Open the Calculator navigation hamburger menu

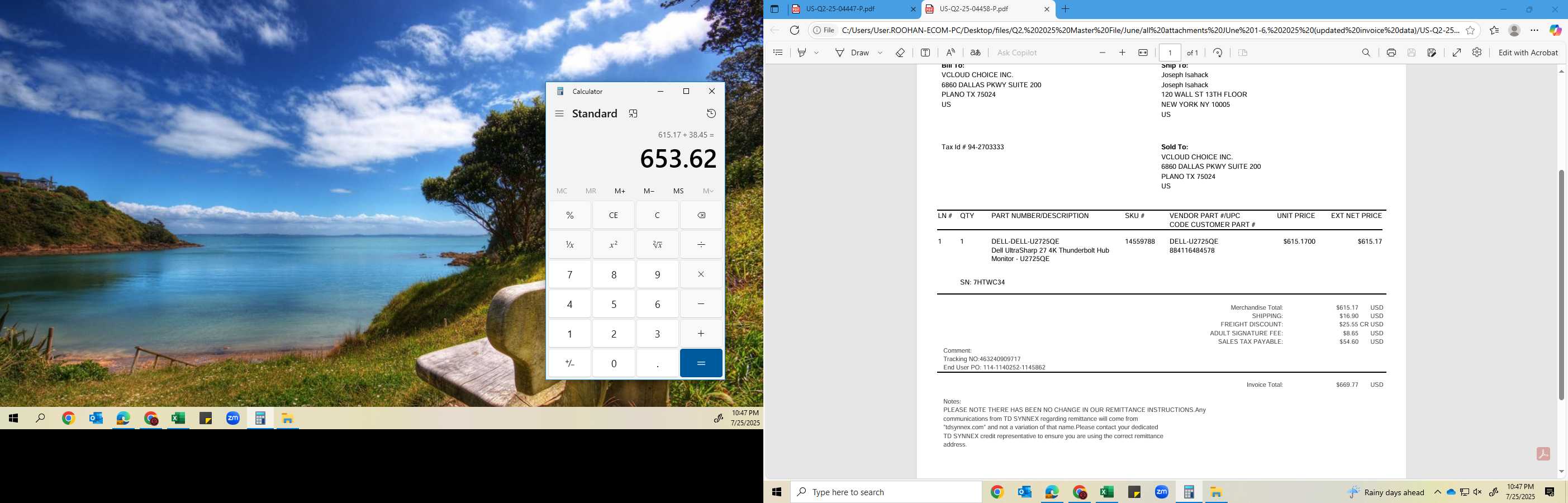559,113
